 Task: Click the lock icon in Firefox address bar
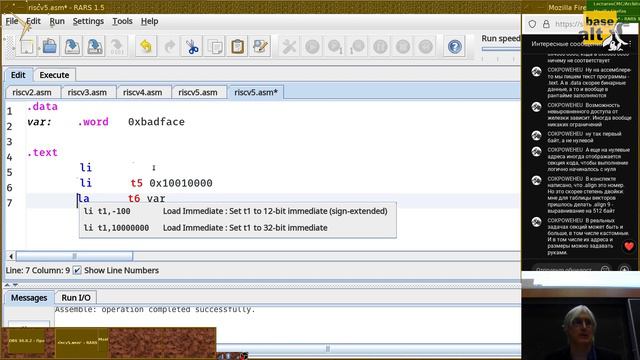[x=546, y=24]
